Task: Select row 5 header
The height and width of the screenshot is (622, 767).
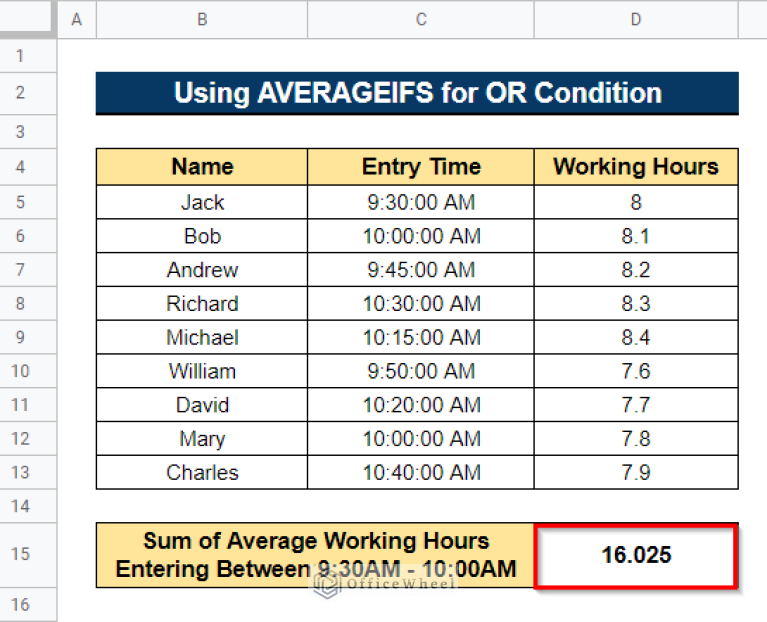Action: tap(28, 202)
